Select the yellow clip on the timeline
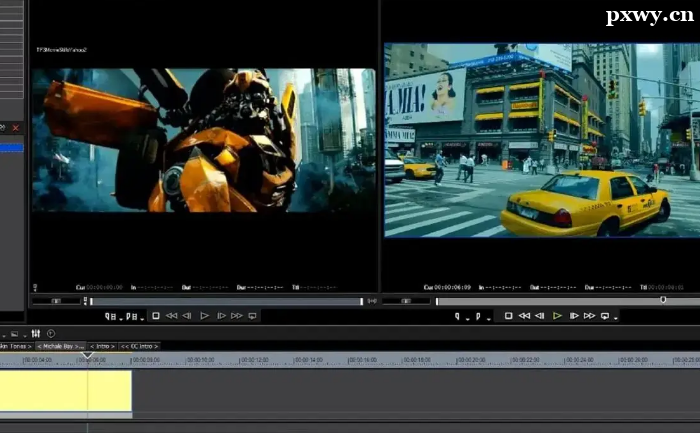 click(66, 391)
